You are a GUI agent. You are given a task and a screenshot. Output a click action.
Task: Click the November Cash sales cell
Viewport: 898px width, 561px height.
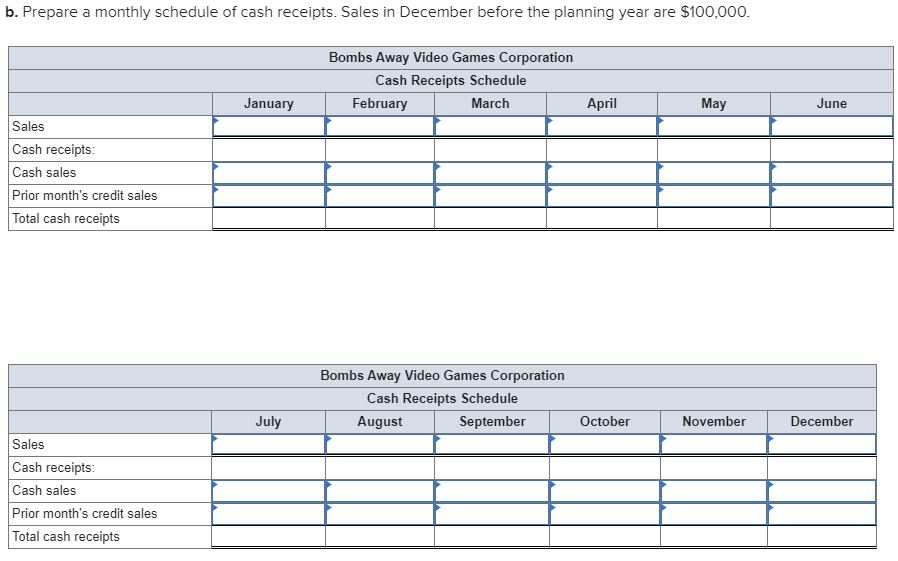(714, 490)
